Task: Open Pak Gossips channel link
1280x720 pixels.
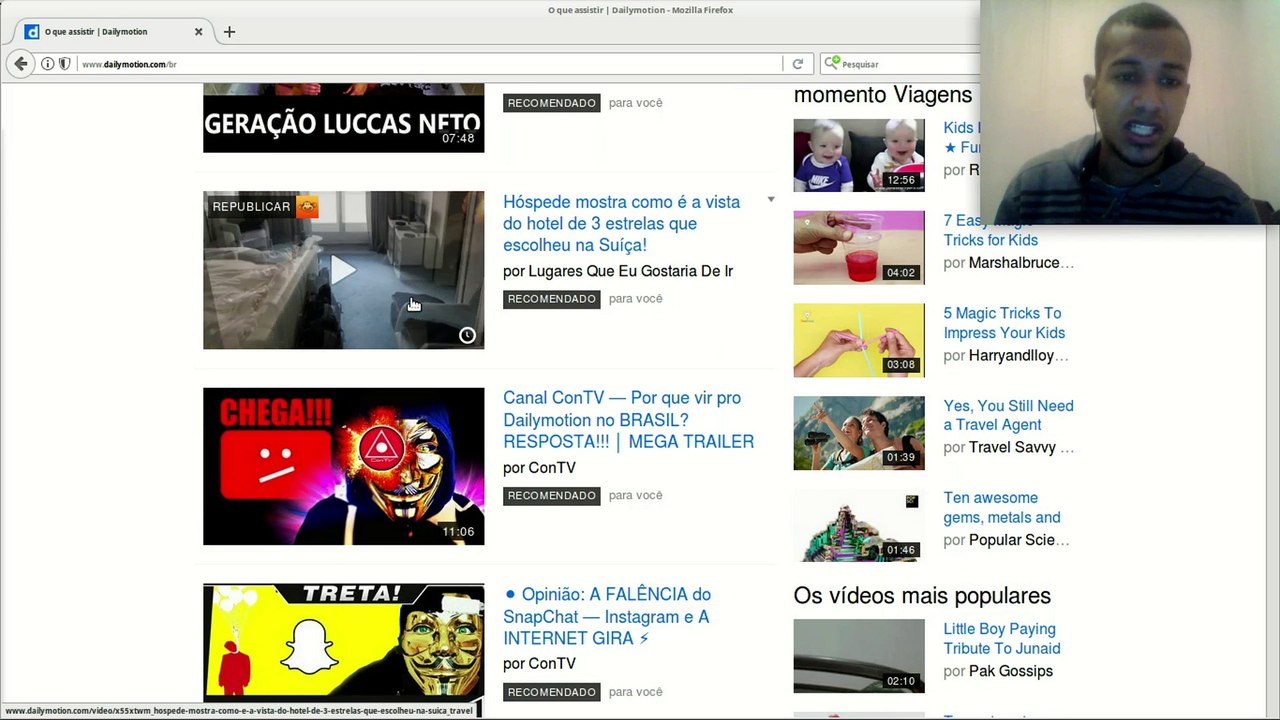Action: tap(1010, 671)
